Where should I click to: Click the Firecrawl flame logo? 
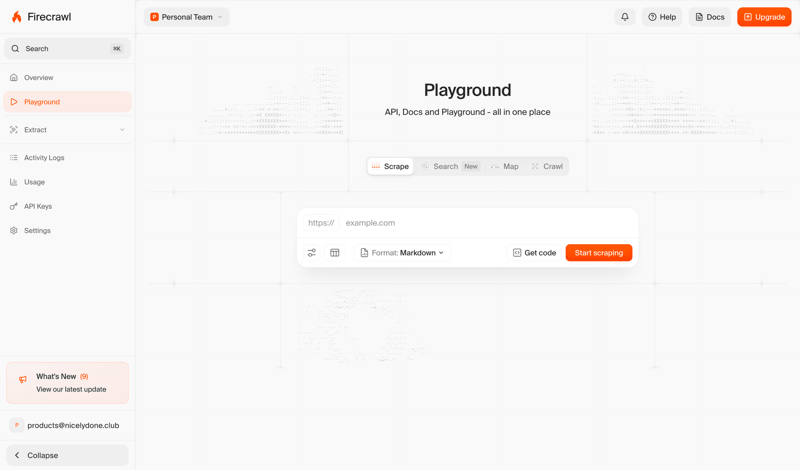(17, 17)
